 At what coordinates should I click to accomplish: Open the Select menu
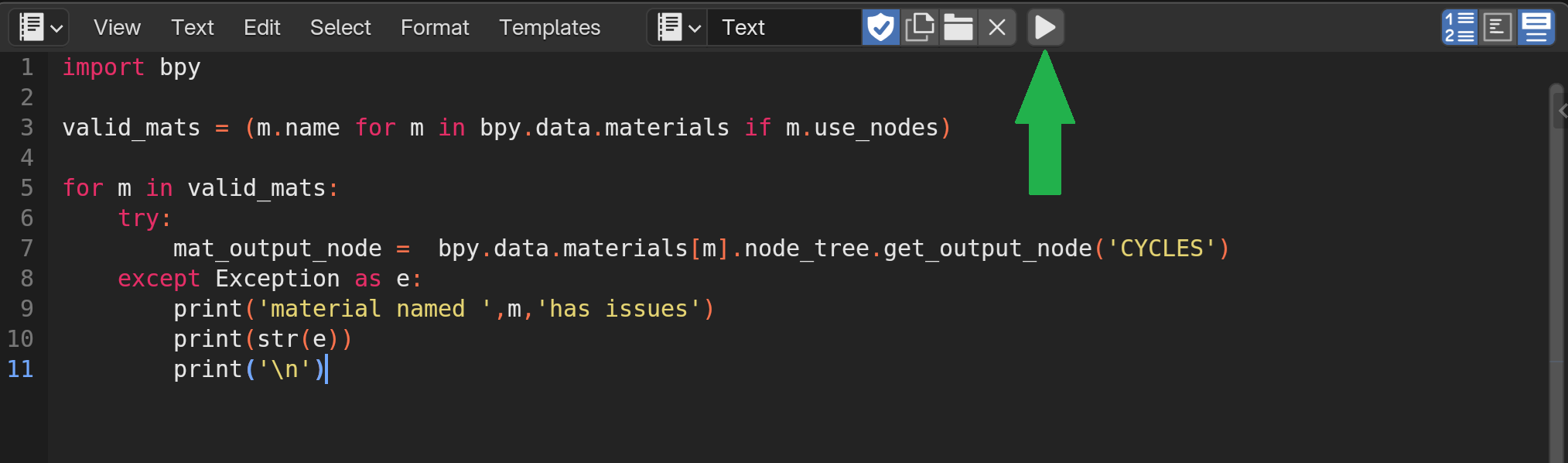(340, 28)
